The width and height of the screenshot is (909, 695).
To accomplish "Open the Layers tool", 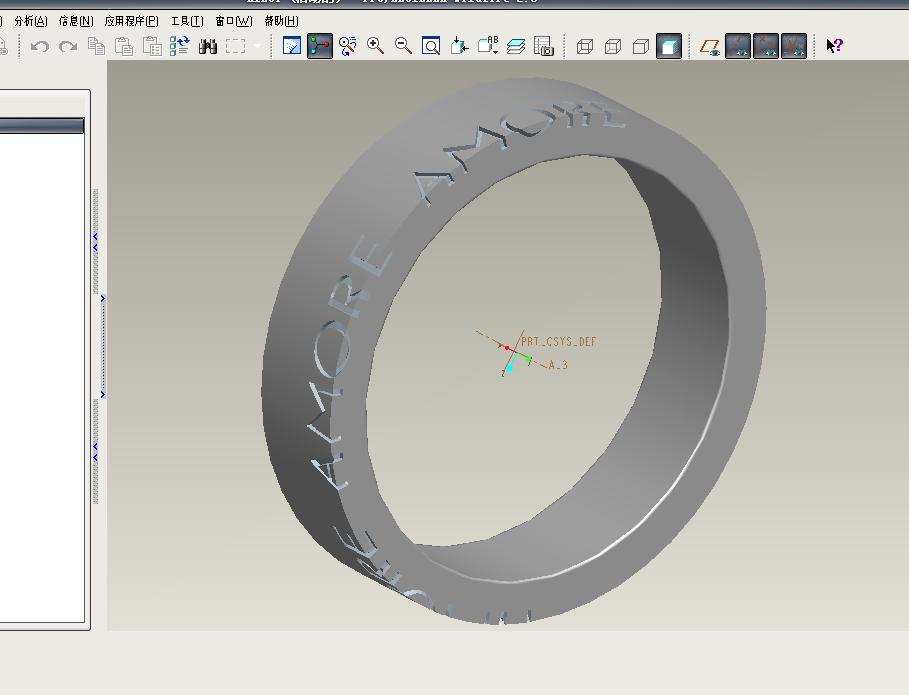I will coord(515,46).
